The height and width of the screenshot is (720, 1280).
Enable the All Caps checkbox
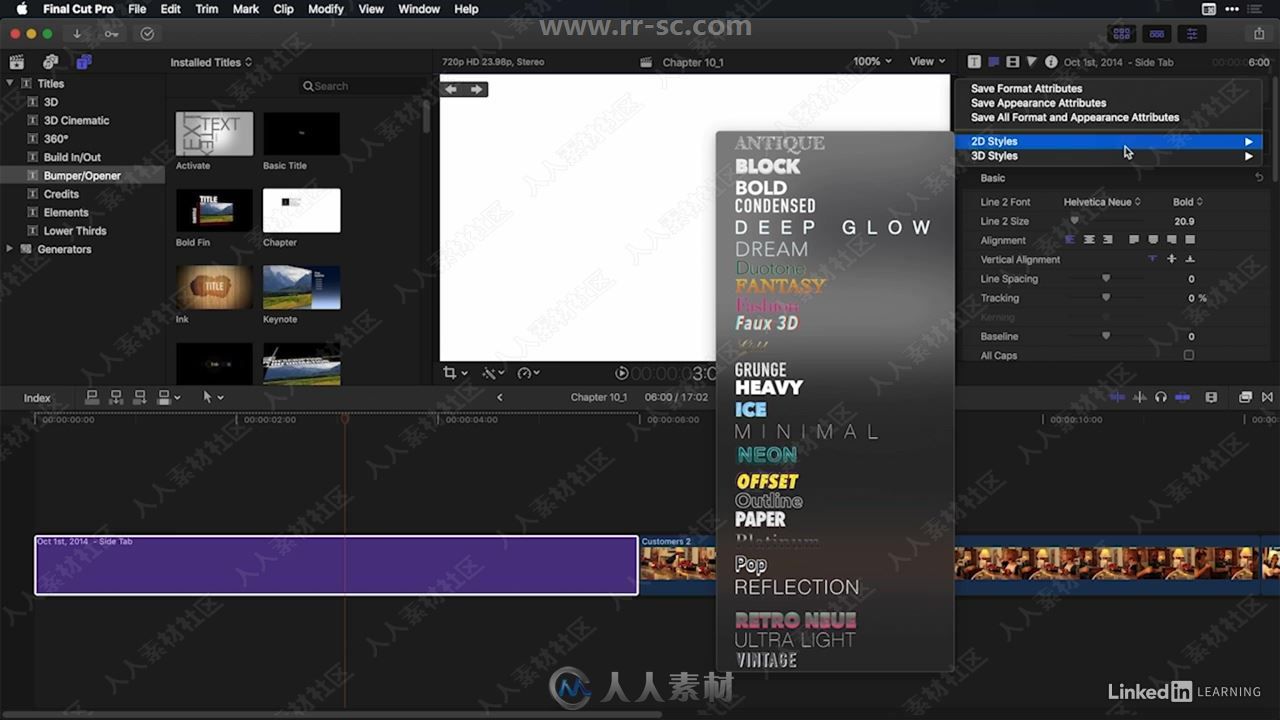[1189, 355]
